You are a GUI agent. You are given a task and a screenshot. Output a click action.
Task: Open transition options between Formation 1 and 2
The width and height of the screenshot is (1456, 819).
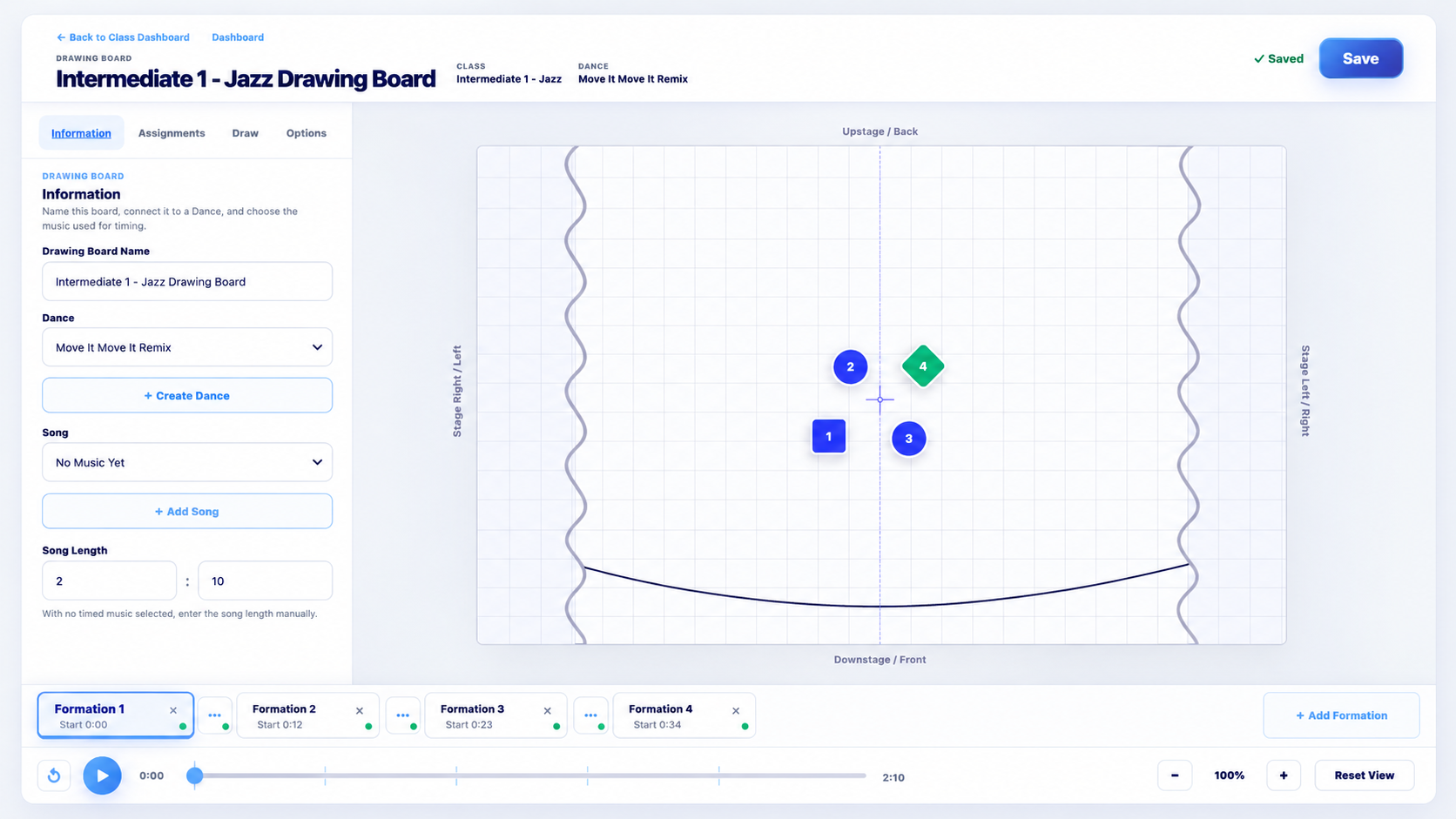pyautogui.click(x=214, y=715)
